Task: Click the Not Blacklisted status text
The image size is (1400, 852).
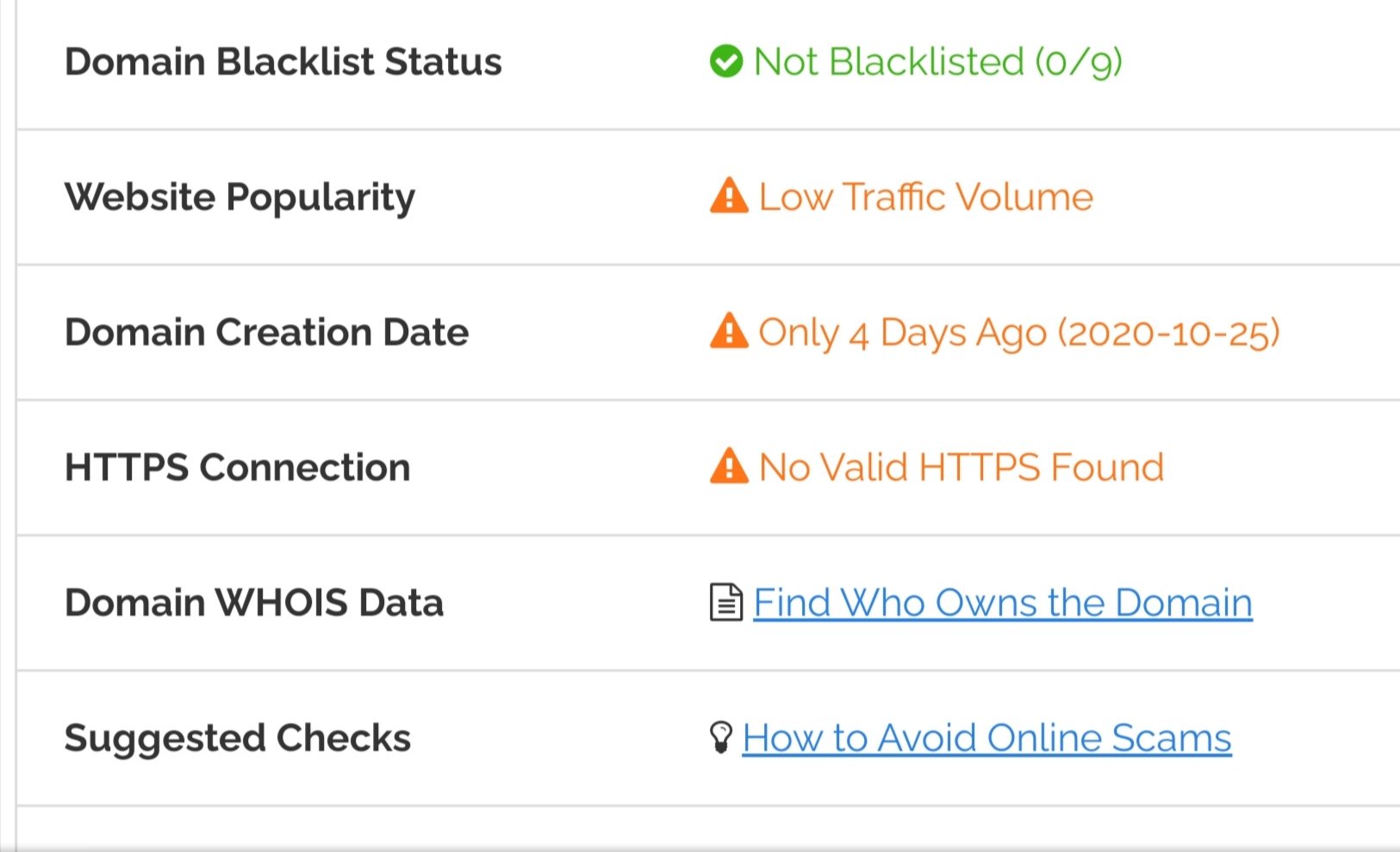Action: (888, 62)
